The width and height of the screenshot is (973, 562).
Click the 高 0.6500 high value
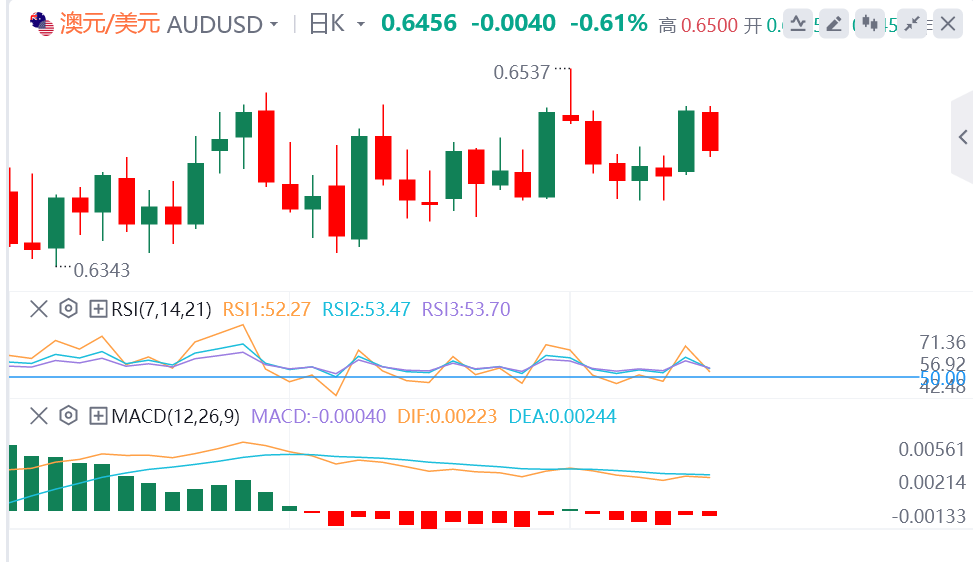coord(698,25)
